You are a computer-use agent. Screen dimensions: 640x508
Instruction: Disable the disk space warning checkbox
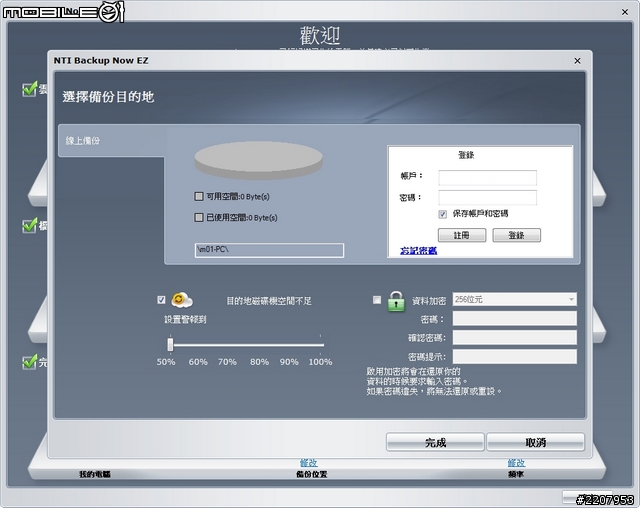pyautogui.click(x=161, y=300)
